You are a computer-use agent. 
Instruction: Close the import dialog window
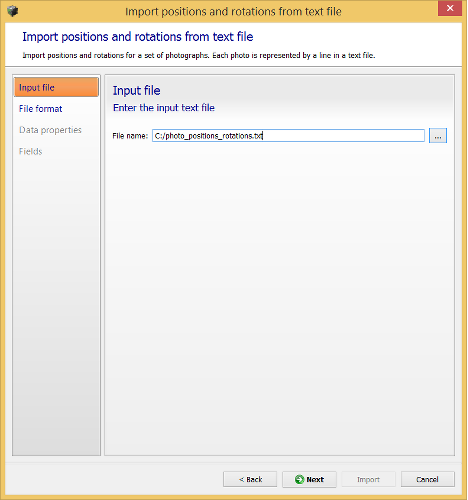click(450, 8)
